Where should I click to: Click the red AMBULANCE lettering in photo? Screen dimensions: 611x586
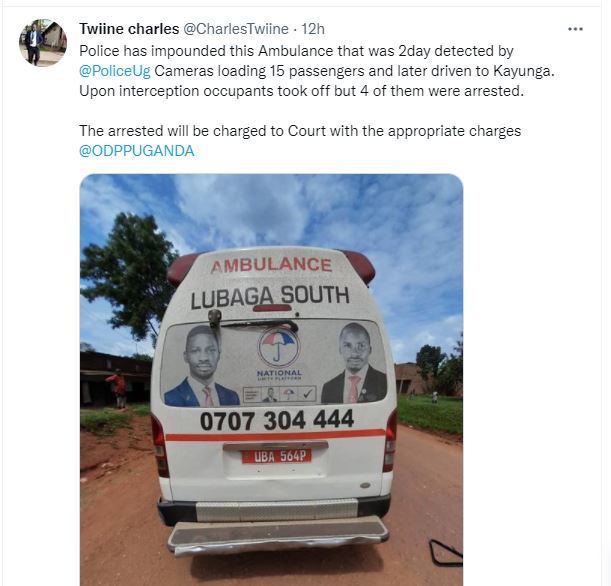[x=271, y=266]
